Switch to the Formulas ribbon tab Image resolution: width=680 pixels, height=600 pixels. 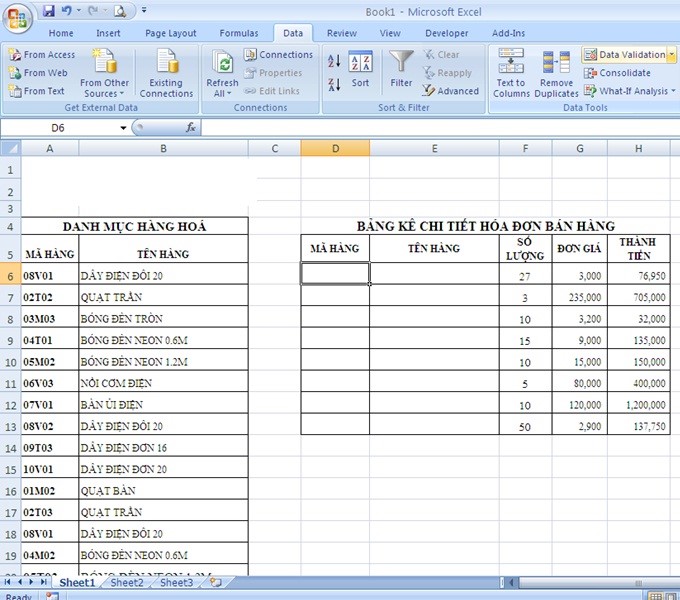click(x=238, y=33)
